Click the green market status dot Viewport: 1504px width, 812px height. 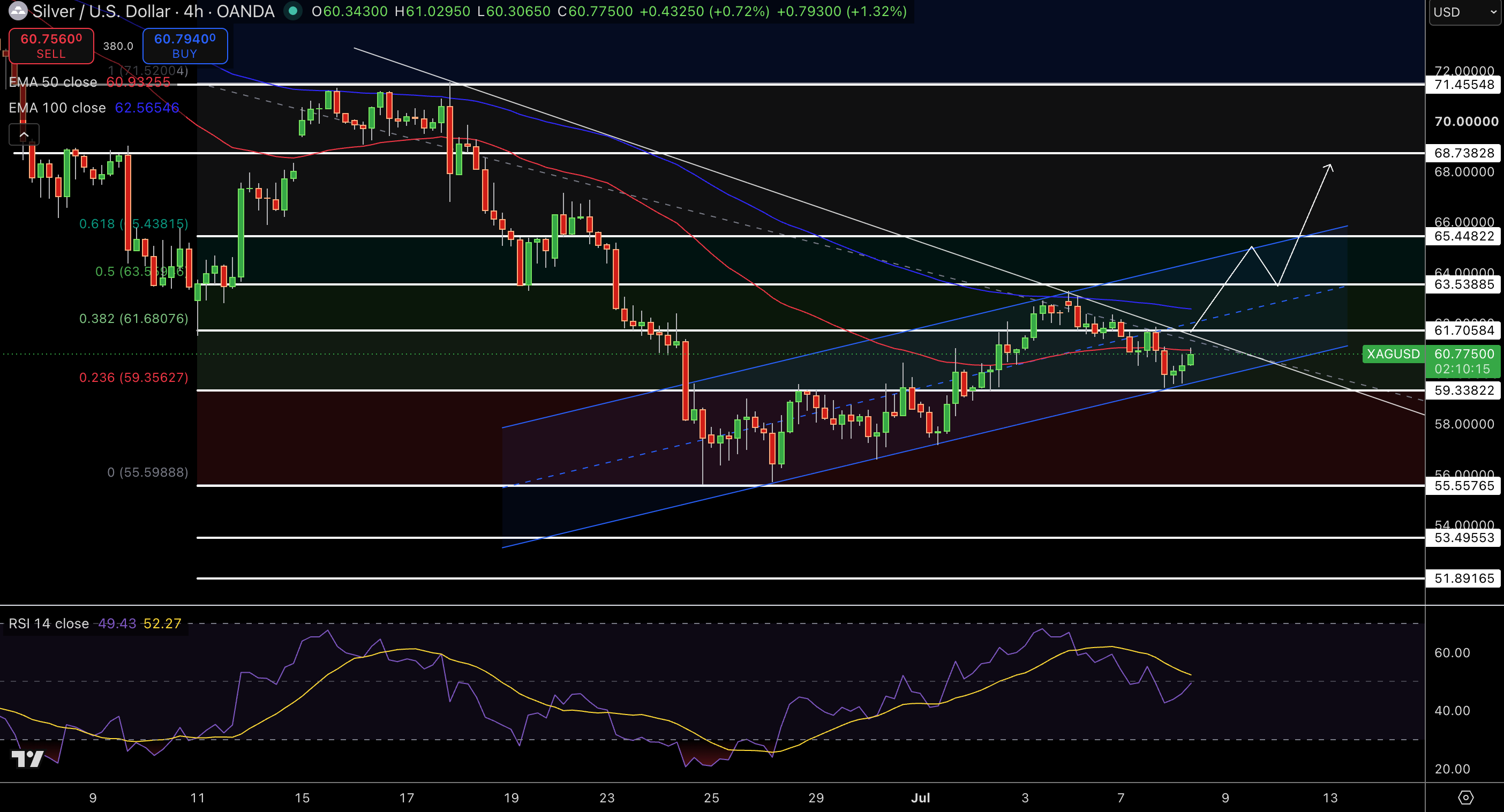[x=292, y=11]
